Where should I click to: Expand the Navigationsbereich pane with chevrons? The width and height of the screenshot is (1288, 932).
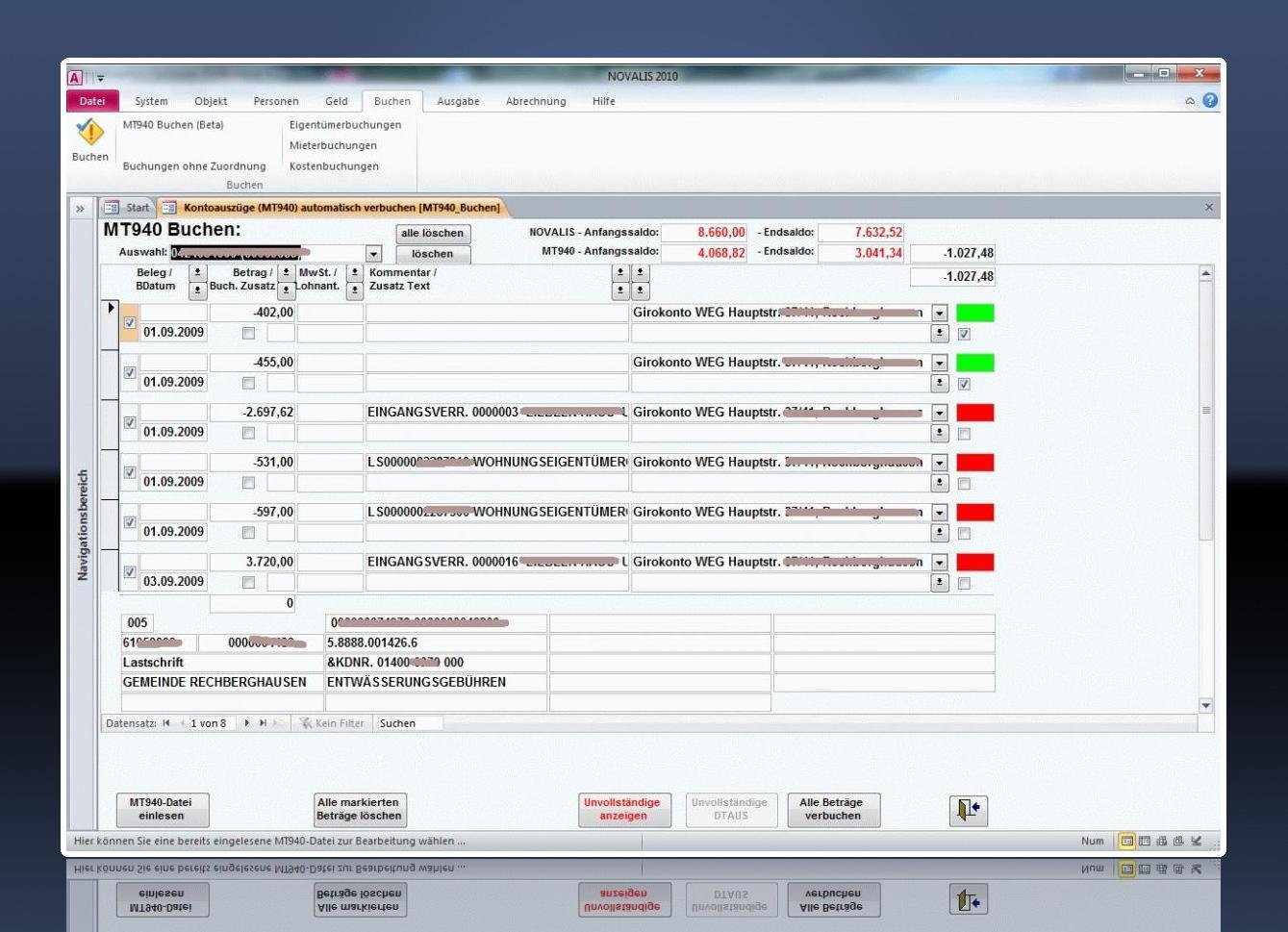(81, 208)
